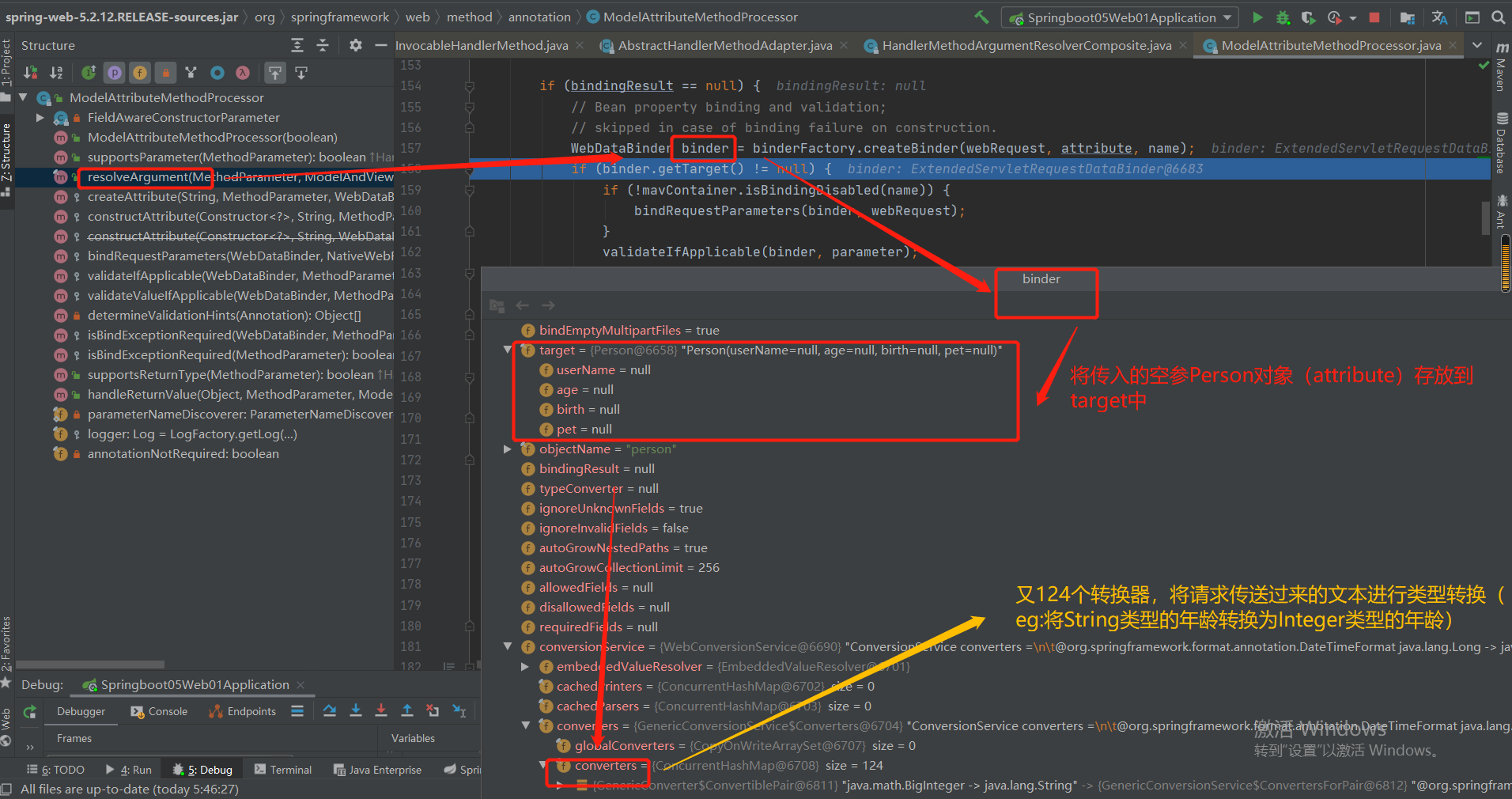Expand the embeddedValueResolver variable node
This screenshot has height=799, width=1512.
point(525,666)
